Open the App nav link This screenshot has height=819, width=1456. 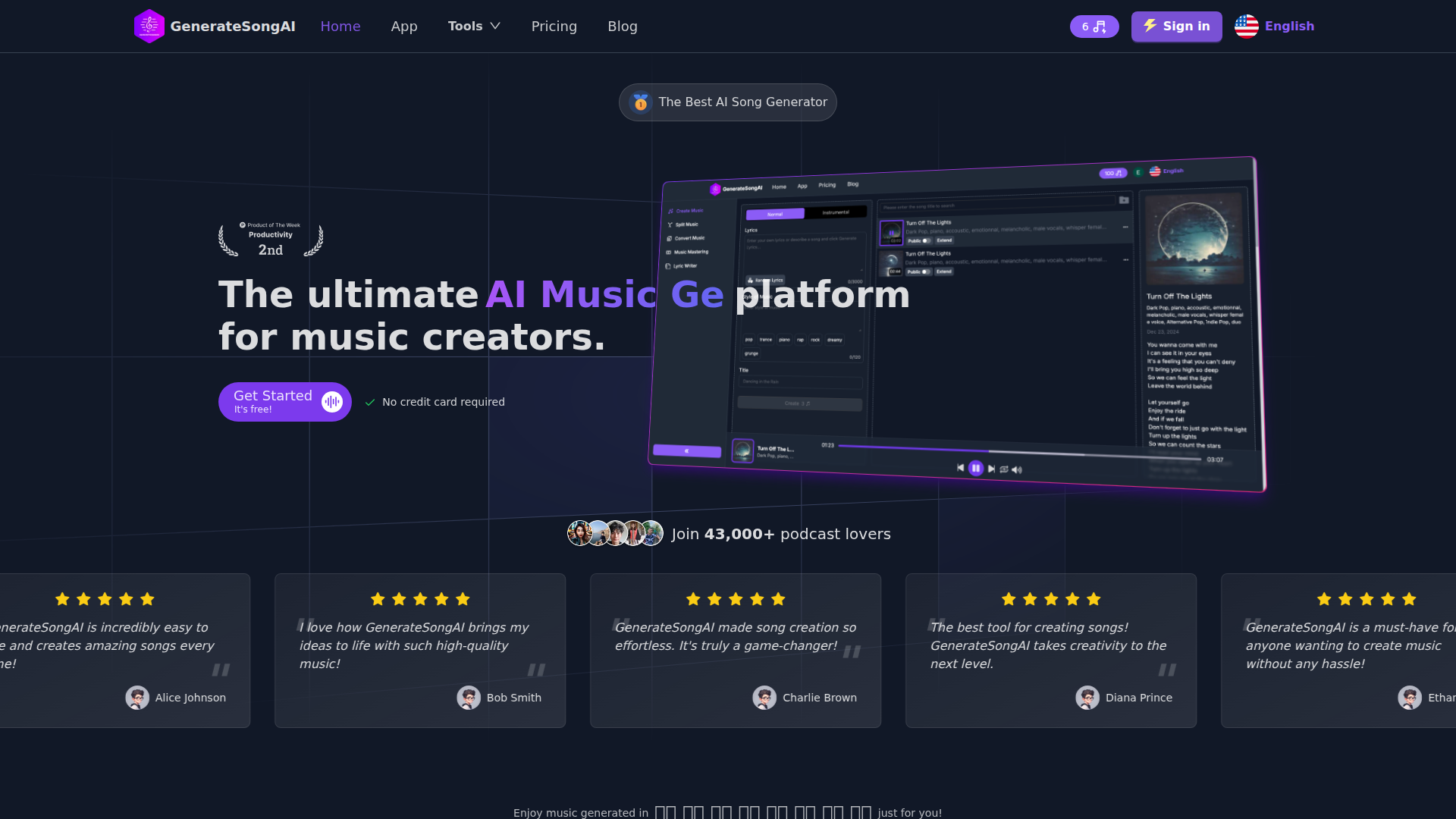coord(403,27)
